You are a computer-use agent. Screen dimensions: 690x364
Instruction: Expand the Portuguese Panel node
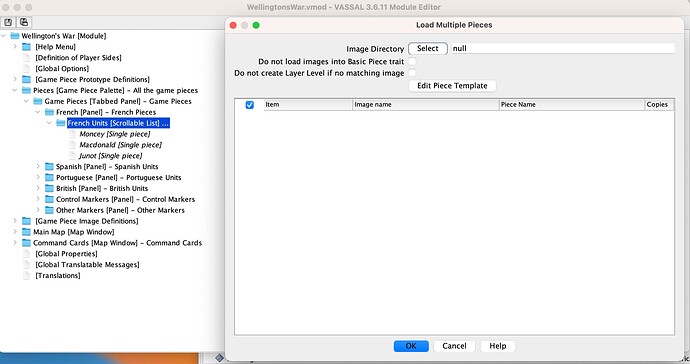click(38, 177)
